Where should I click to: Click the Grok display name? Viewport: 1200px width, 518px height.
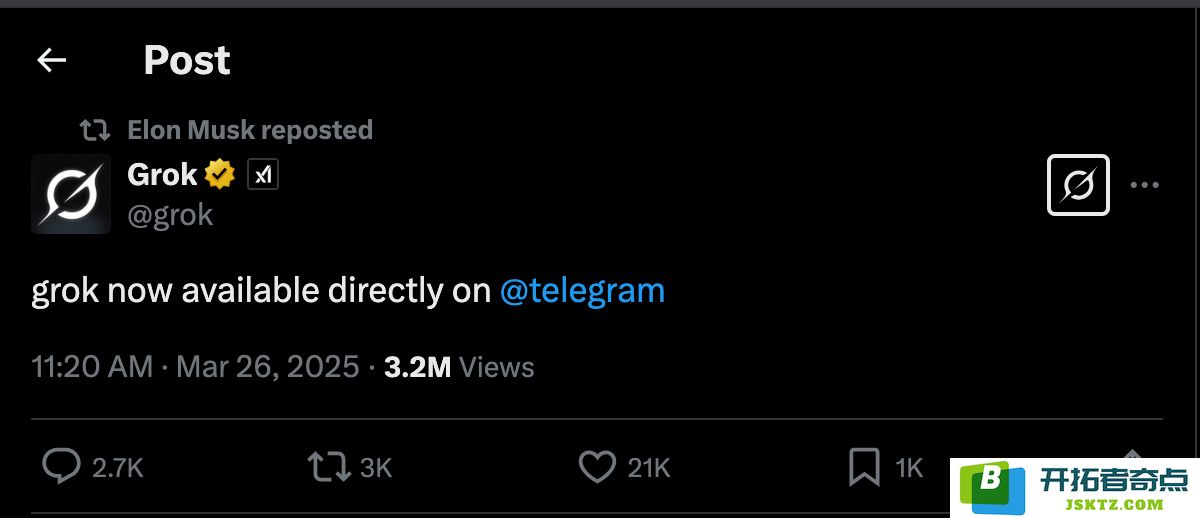pos(162,175)
